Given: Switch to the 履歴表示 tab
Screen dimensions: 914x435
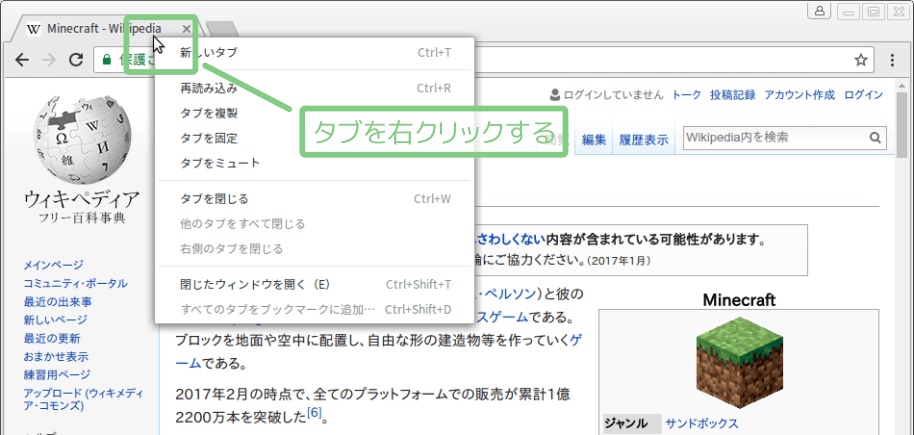Looking at the screenshot, I should click(644, 140).
